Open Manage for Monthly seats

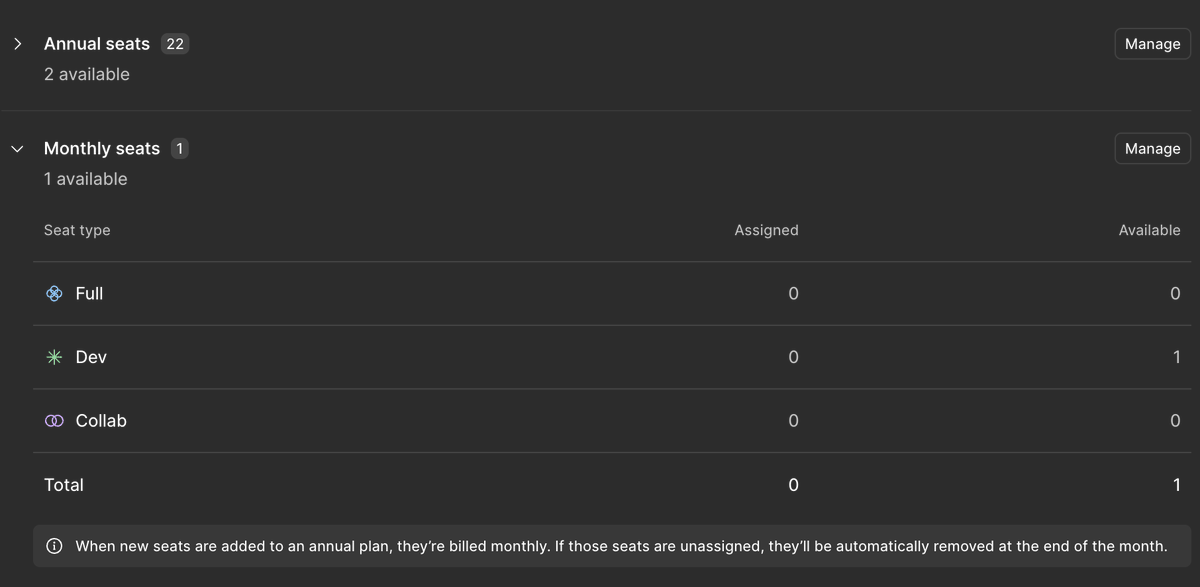click(x=1152, y=148)
